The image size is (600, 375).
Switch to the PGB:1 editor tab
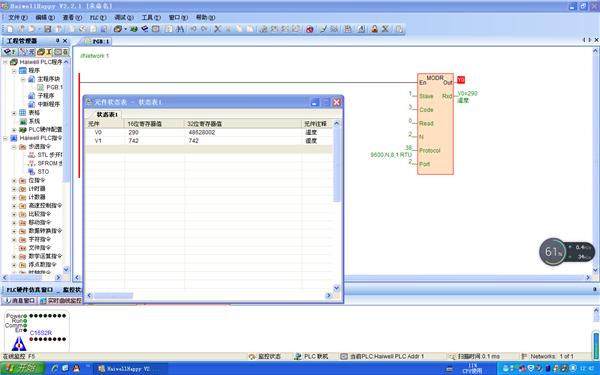(x=97, y=41)
